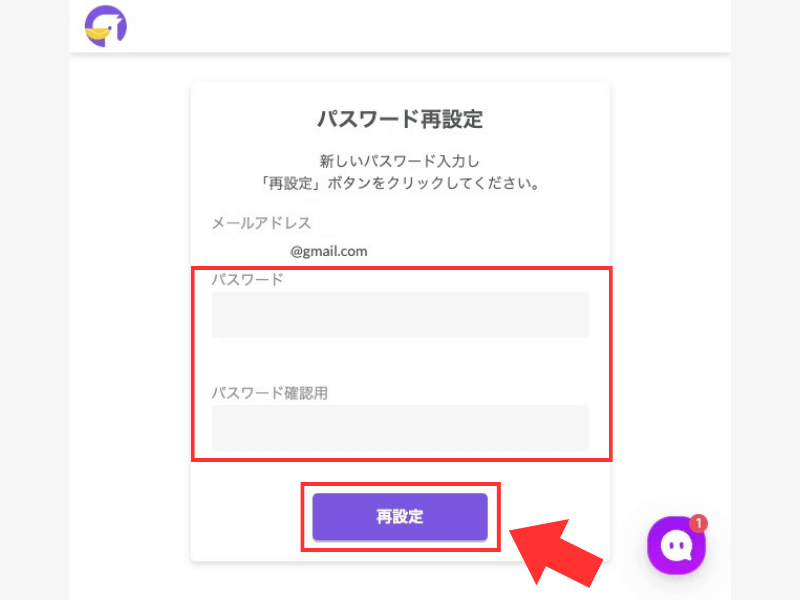The height and width of the screenshot is (600, 800).
Task: Click the ボタンをクリックしてください instruction line
Action: pyautogui.click(x=400, y=184)
